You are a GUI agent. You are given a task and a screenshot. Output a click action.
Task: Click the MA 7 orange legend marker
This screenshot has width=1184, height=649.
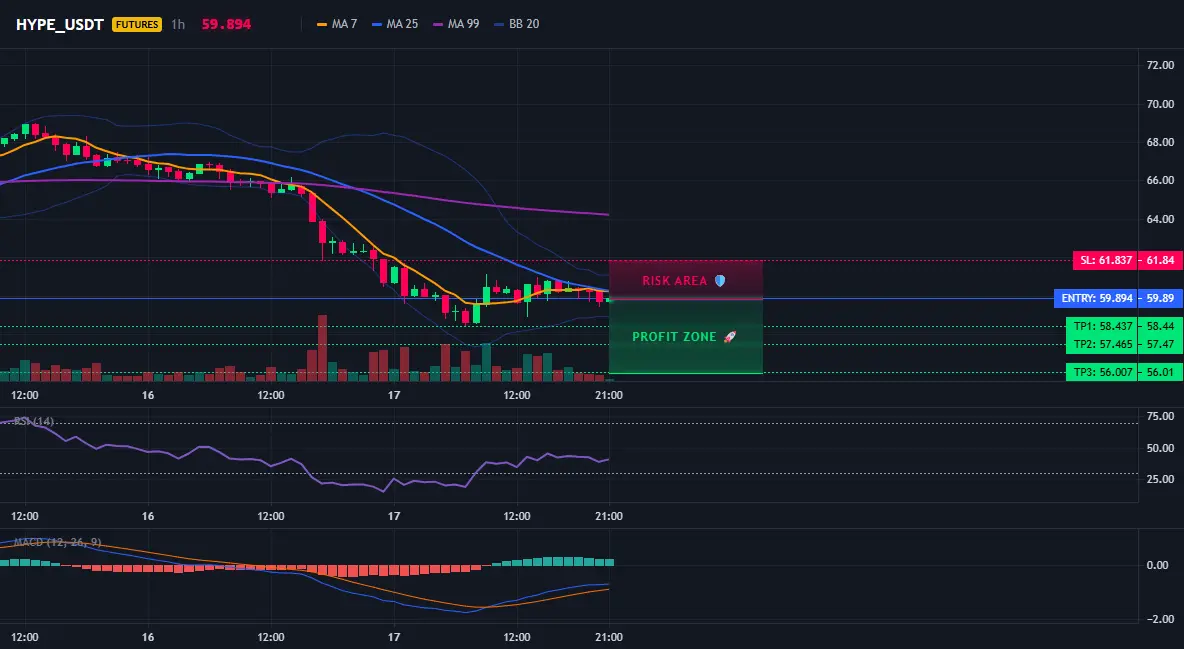(322, 24)
